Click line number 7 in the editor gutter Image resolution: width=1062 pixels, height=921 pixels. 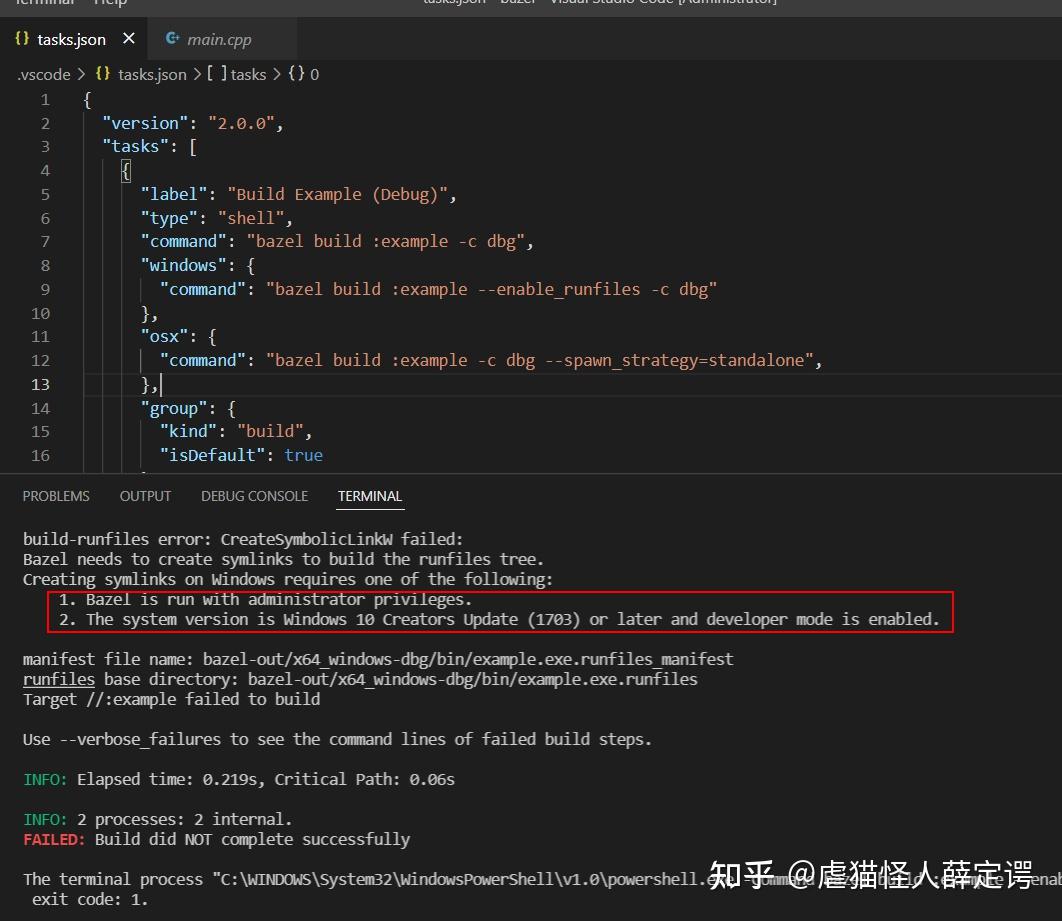click(45, 241)
